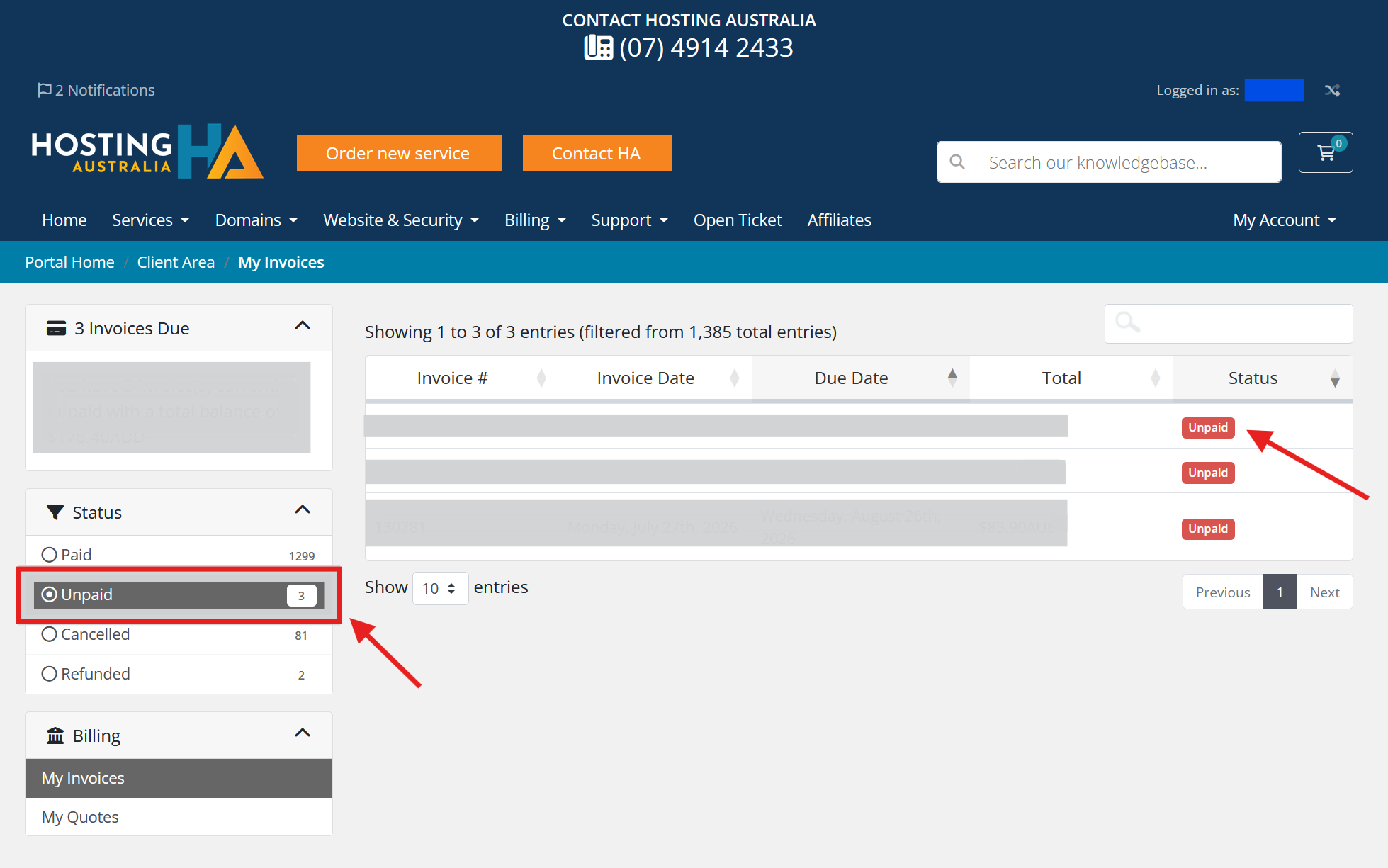Click the "Showing 1 to 3 of 3 entries" text
1388x868 pixels.
469,332
